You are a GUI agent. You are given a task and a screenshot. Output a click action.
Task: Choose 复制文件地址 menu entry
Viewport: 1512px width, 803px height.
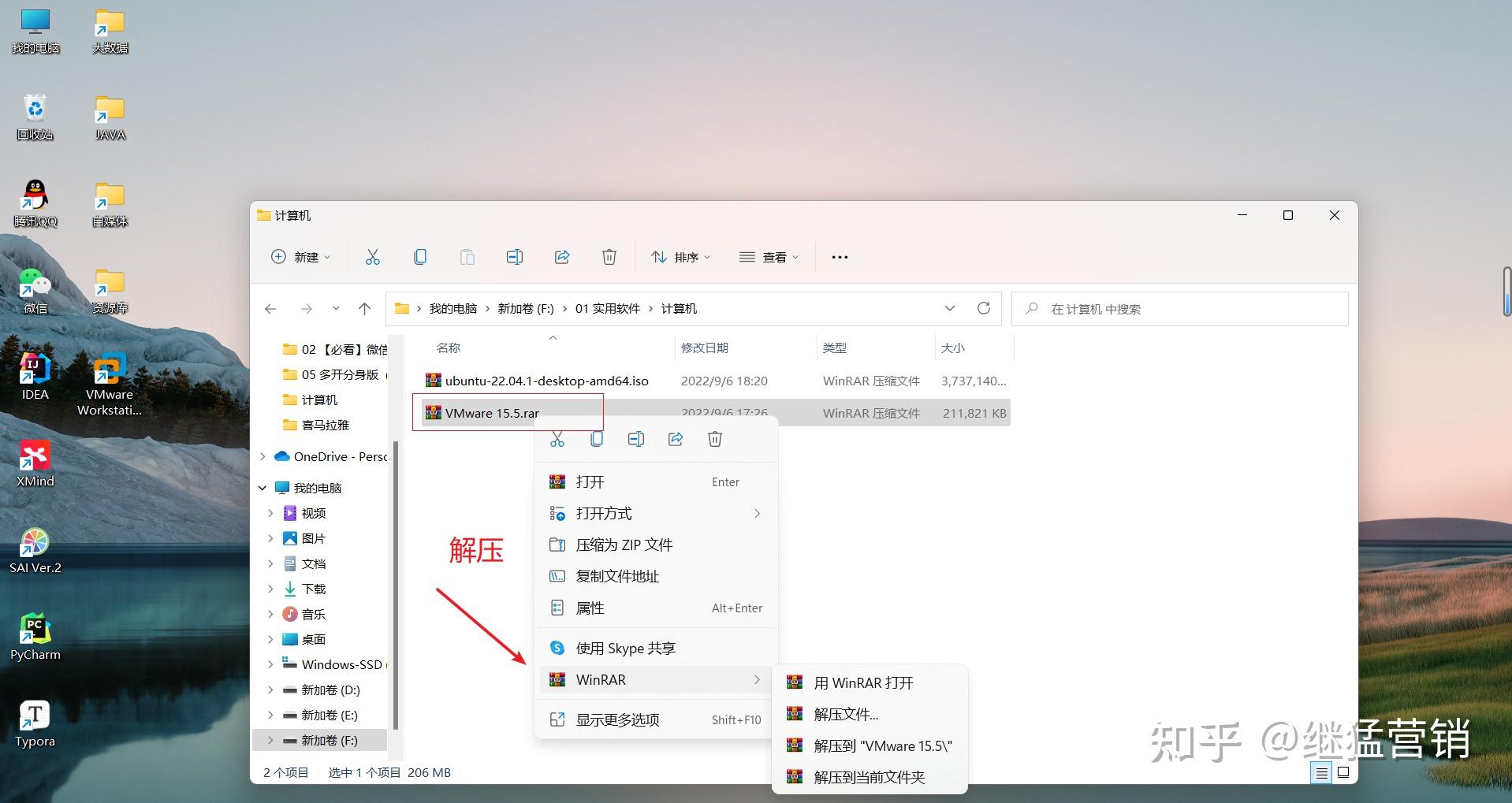pyautogui.click(x=656, y=576)
